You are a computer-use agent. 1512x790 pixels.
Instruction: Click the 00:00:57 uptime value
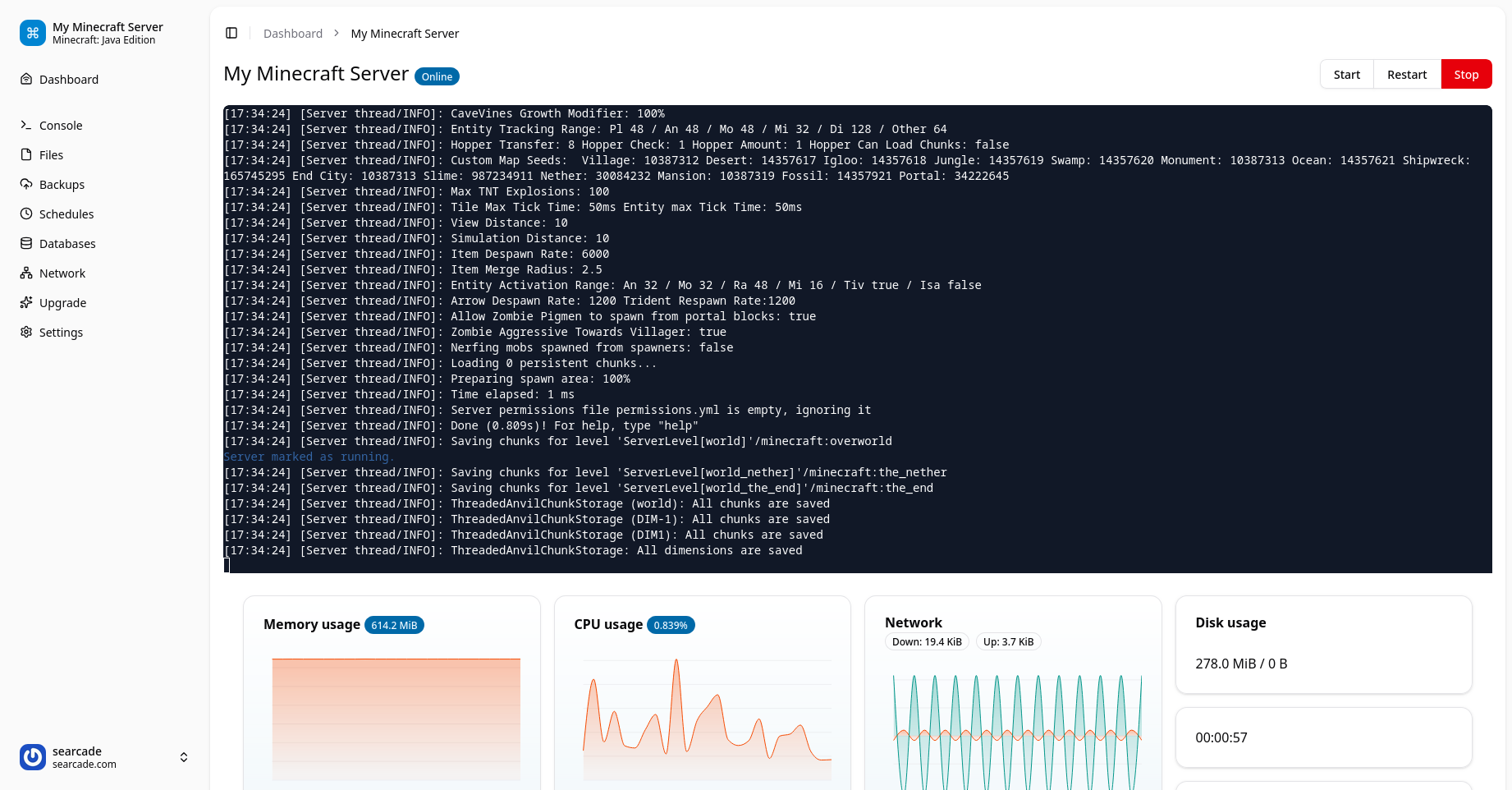tap(1221, 737)
